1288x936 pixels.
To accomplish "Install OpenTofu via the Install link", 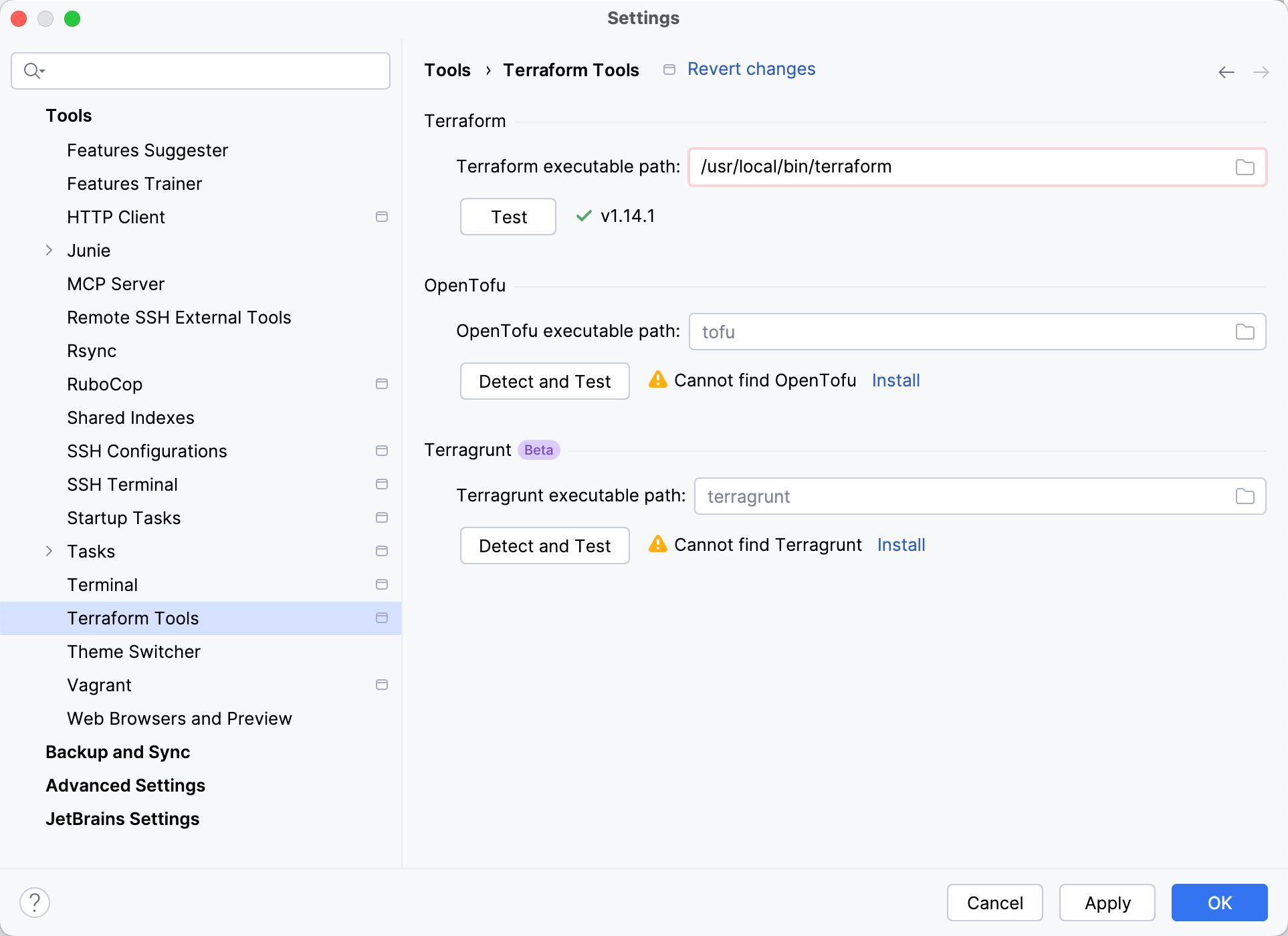I will click(895, 380).
